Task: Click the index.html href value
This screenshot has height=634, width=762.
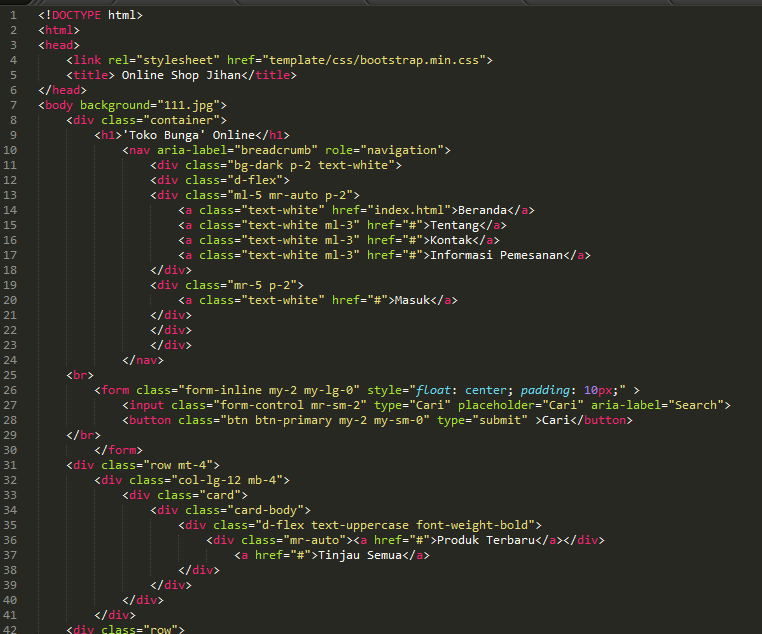Action: [410, 210]
